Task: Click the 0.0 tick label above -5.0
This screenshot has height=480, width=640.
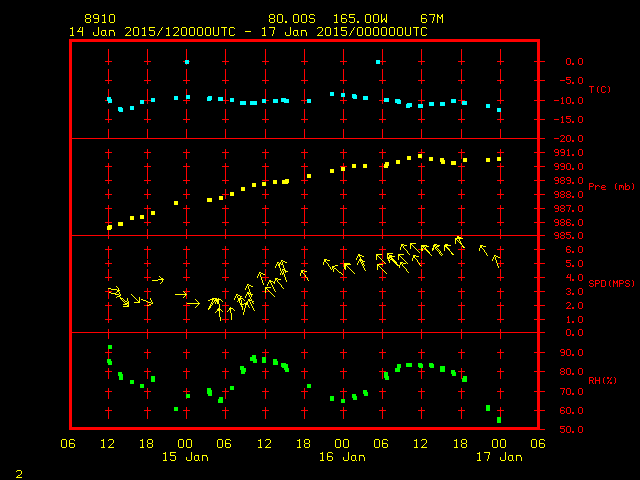Action: 574,62
